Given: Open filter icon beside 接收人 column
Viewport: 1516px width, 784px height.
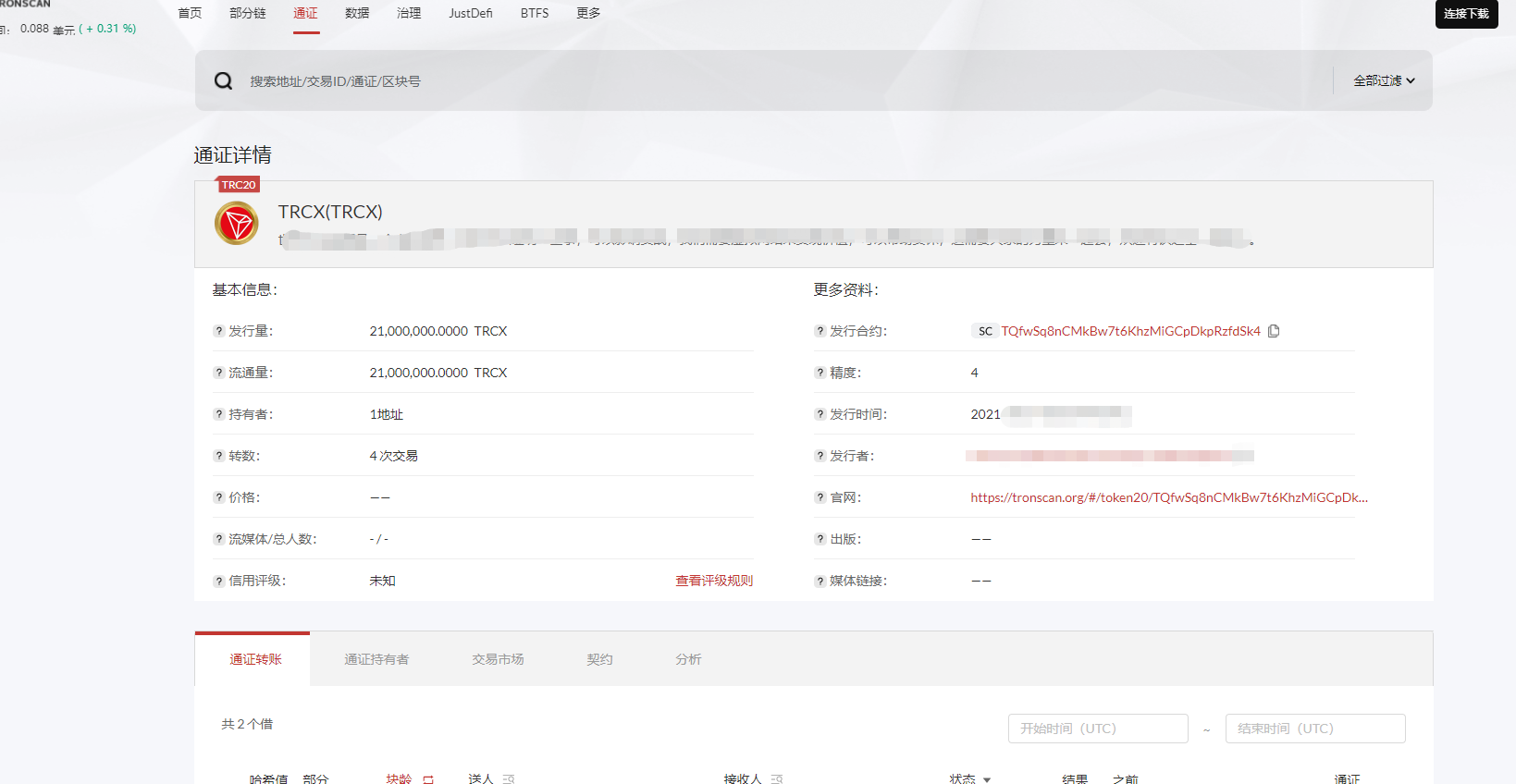Looking at the screenshot, I should (x=777, y=779).
